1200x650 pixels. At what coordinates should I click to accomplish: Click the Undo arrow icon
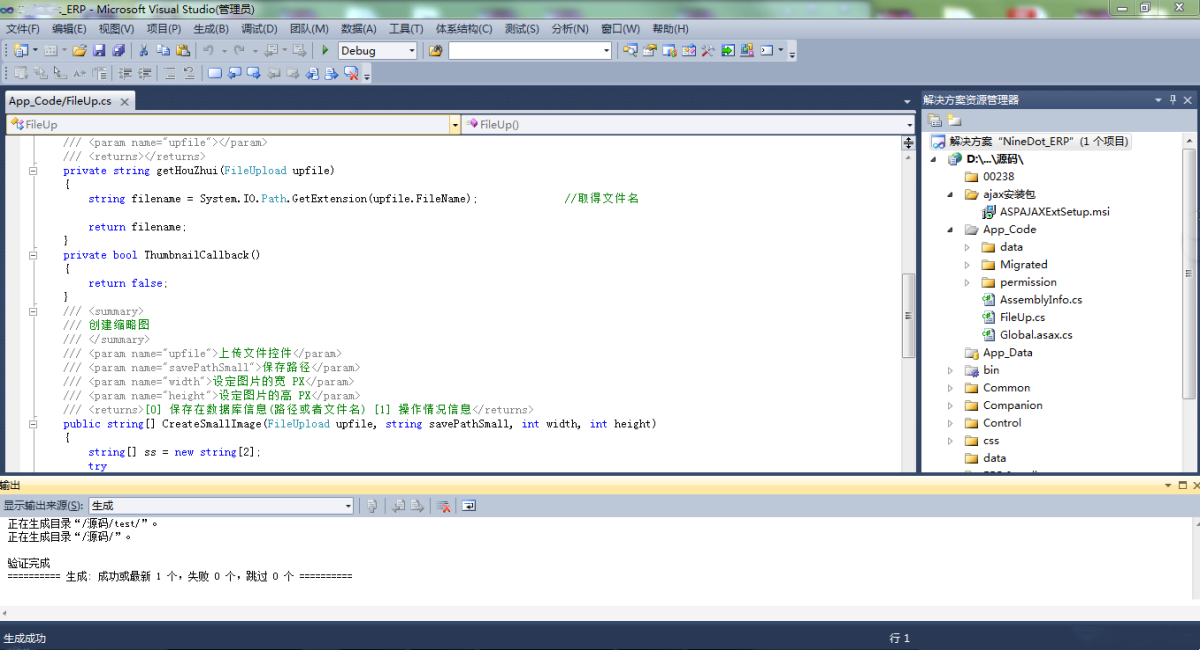(x=208, y=50)
